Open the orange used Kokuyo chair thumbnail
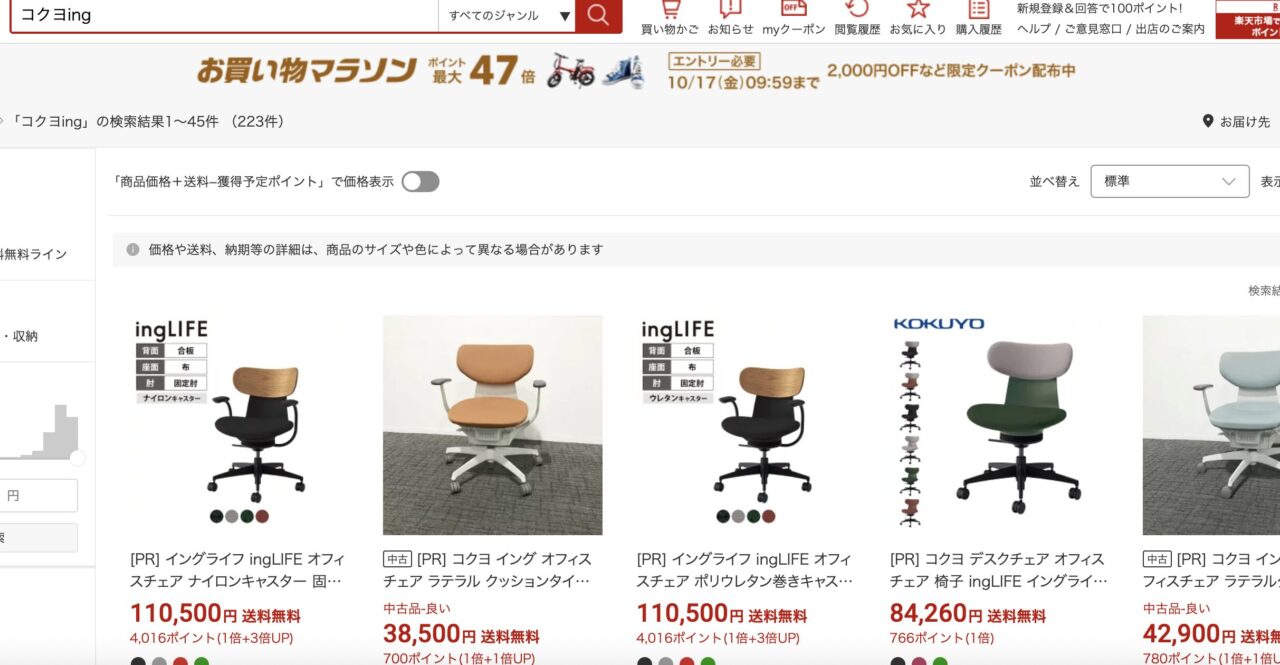The image size is (1280, 665). point(492,425)
